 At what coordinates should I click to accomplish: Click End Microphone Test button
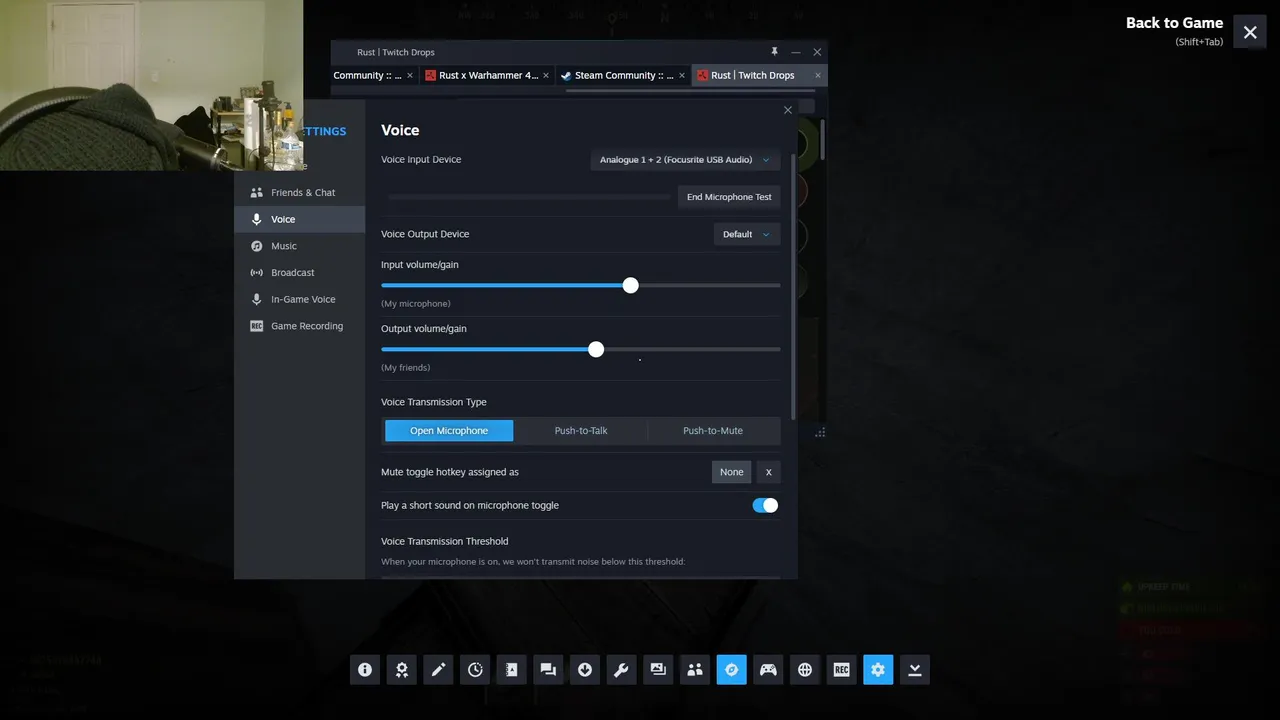(729, 197)
